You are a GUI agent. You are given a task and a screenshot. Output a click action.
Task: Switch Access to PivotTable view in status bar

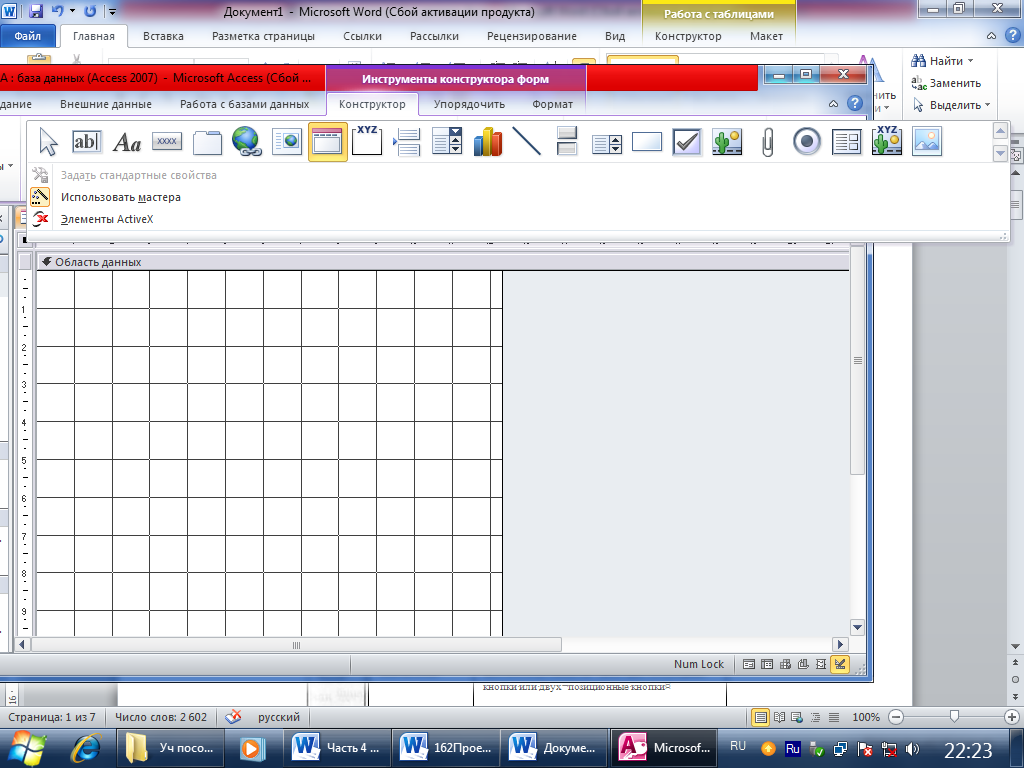[785, 664]
